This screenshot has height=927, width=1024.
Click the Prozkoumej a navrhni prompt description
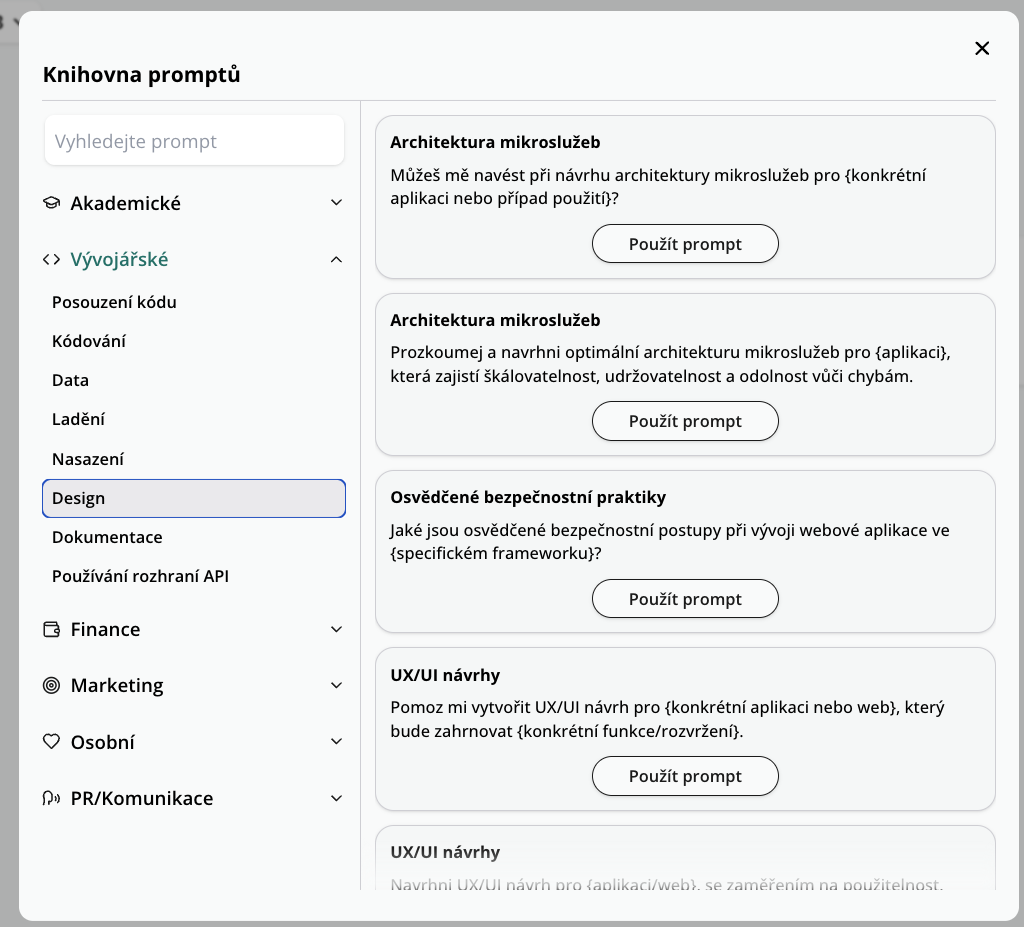[x=671, y=364]
